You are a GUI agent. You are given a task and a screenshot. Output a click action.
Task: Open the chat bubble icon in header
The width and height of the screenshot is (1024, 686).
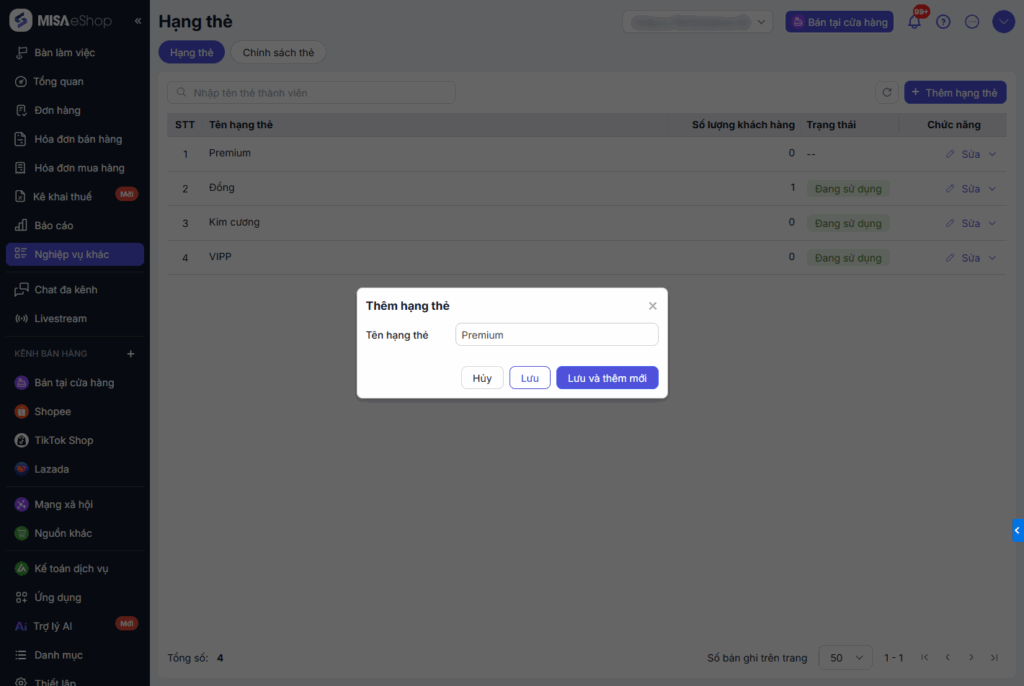tap(972, 22)
